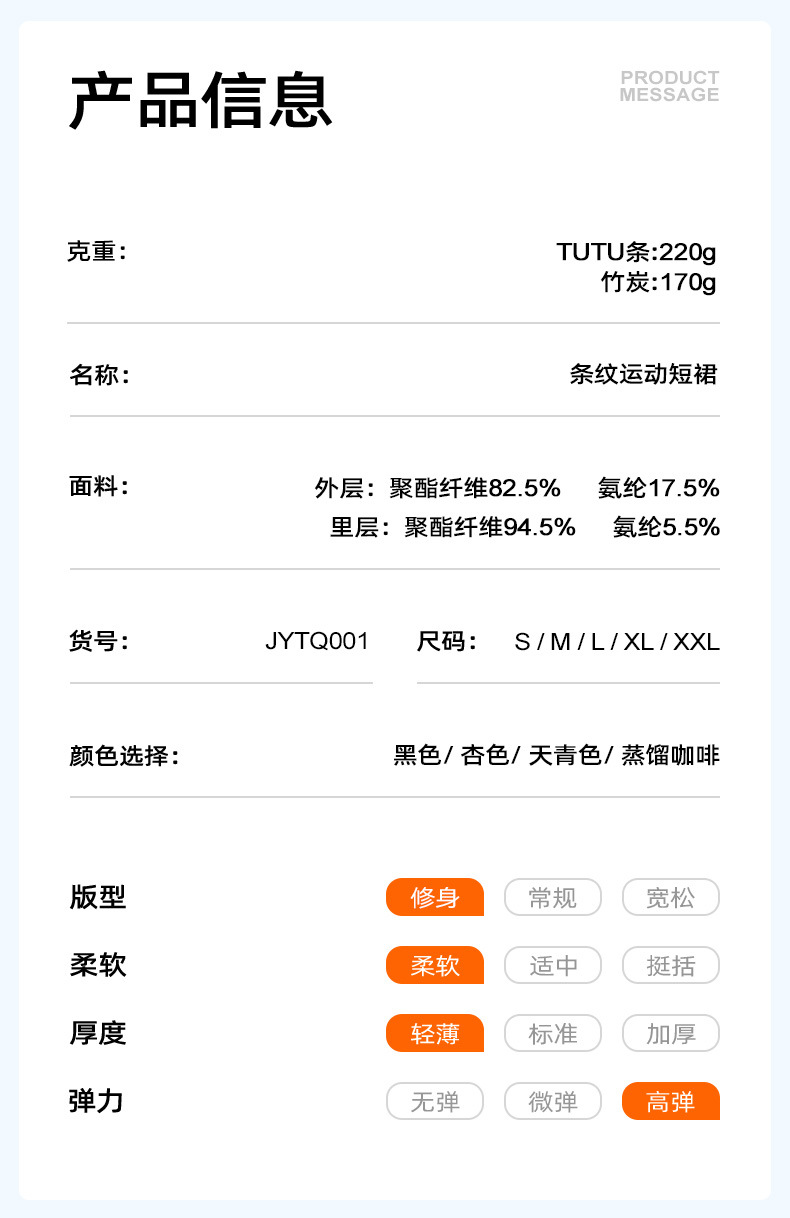This screenshot has height=1218, width=790.
Task: Select the 无弹 elasticity option
Action: click(435, 1101)
